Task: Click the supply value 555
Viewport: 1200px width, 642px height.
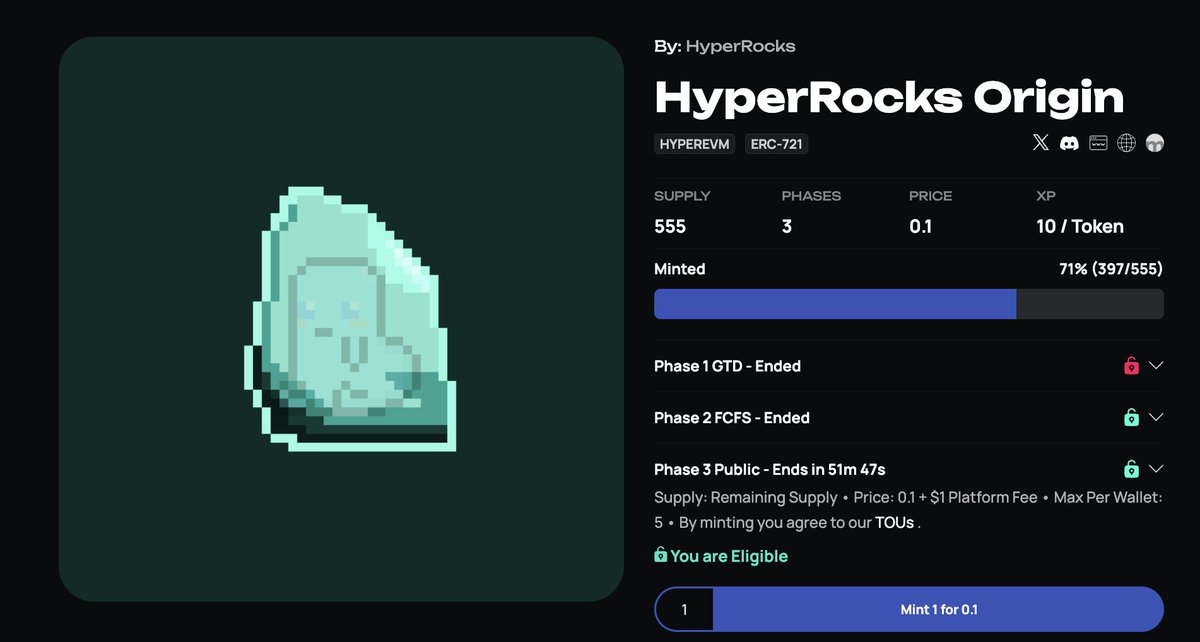Action: tap(670, 227)
